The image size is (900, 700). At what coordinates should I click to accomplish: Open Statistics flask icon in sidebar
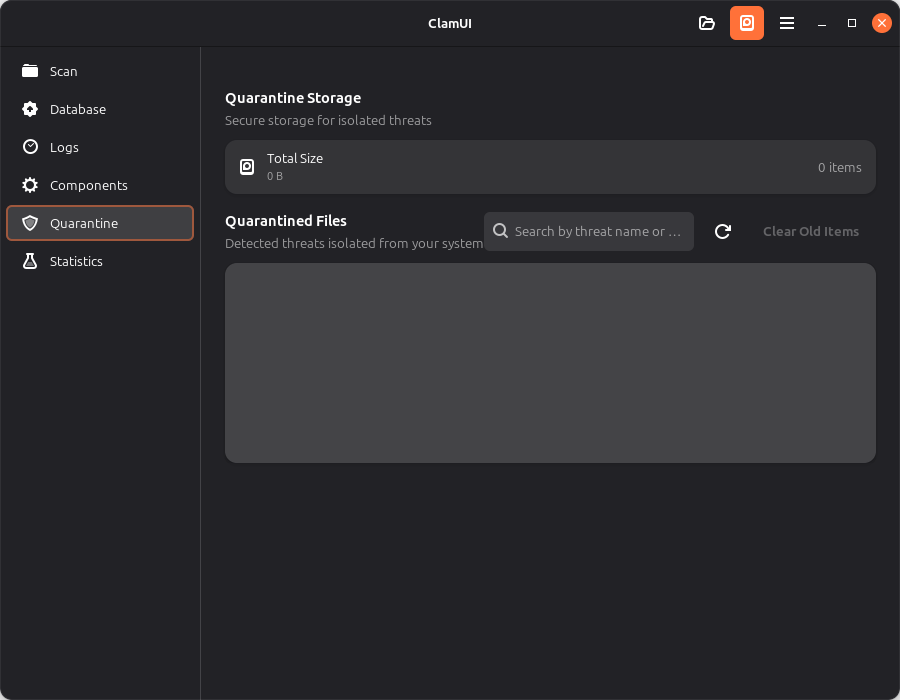click(x=30, y=261)
